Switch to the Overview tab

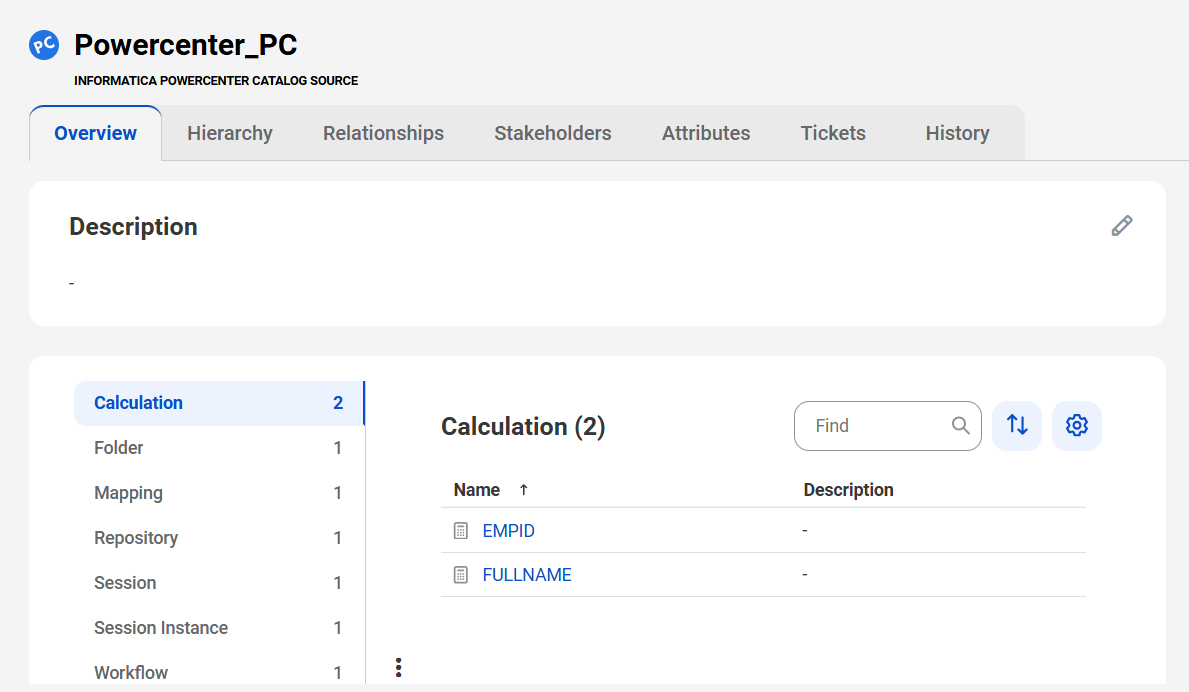[x=96, y=133]
